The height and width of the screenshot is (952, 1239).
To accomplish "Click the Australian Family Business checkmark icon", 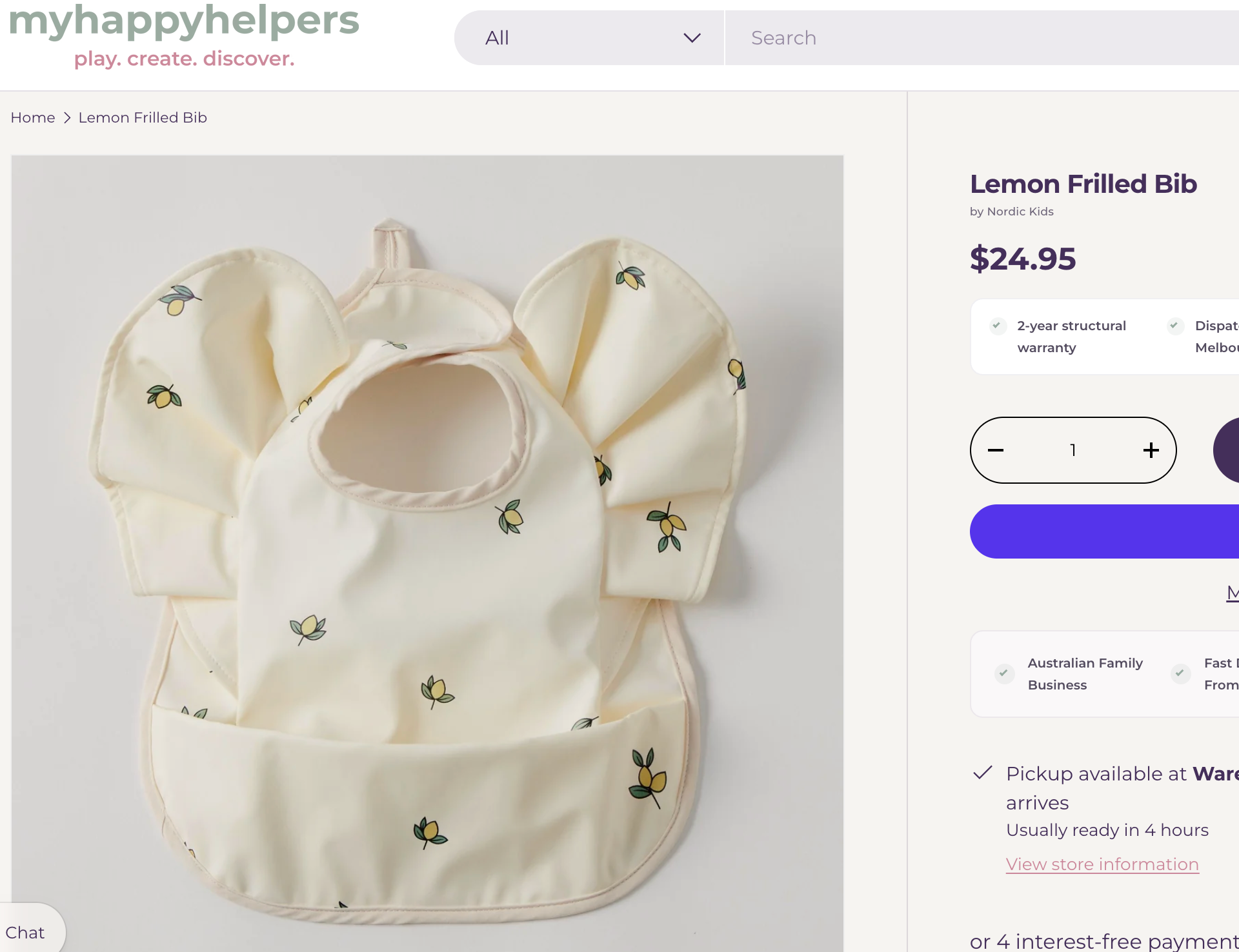I will tap(1004, 673).
